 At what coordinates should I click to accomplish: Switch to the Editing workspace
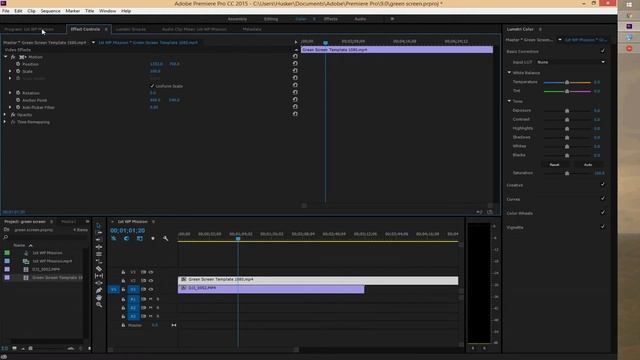pyautogui.click(x=271, y=19)
